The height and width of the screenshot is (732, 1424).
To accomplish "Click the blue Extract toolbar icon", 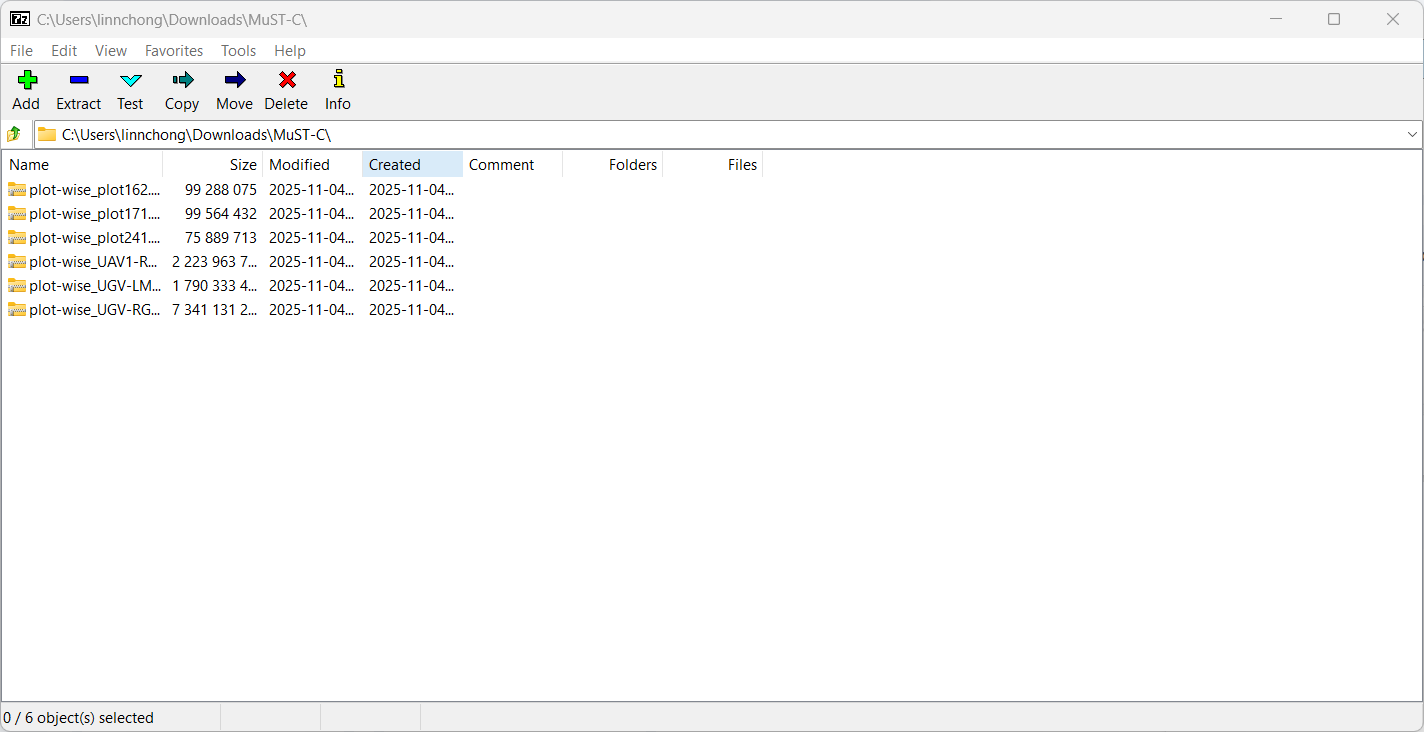I will [79, 81].
